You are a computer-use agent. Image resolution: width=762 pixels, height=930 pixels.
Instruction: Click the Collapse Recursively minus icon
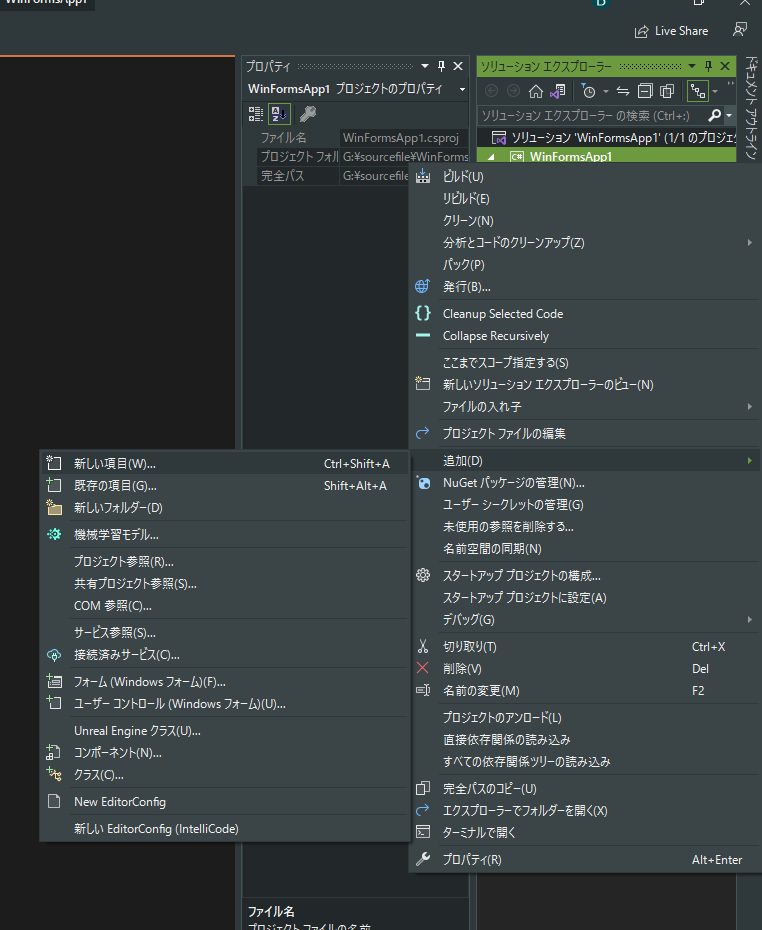pyautogui.click(x=423, y=336)
